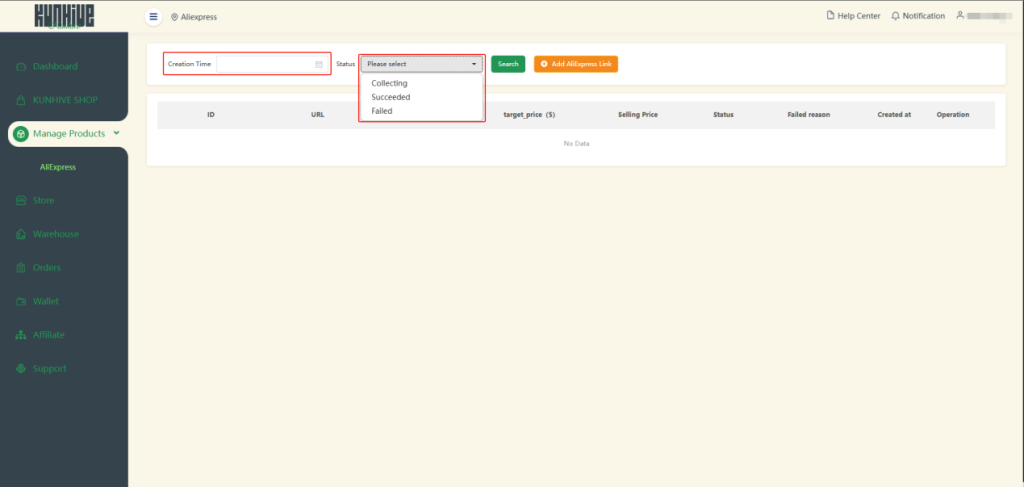Click the Selling Price column header

point(638,115)
